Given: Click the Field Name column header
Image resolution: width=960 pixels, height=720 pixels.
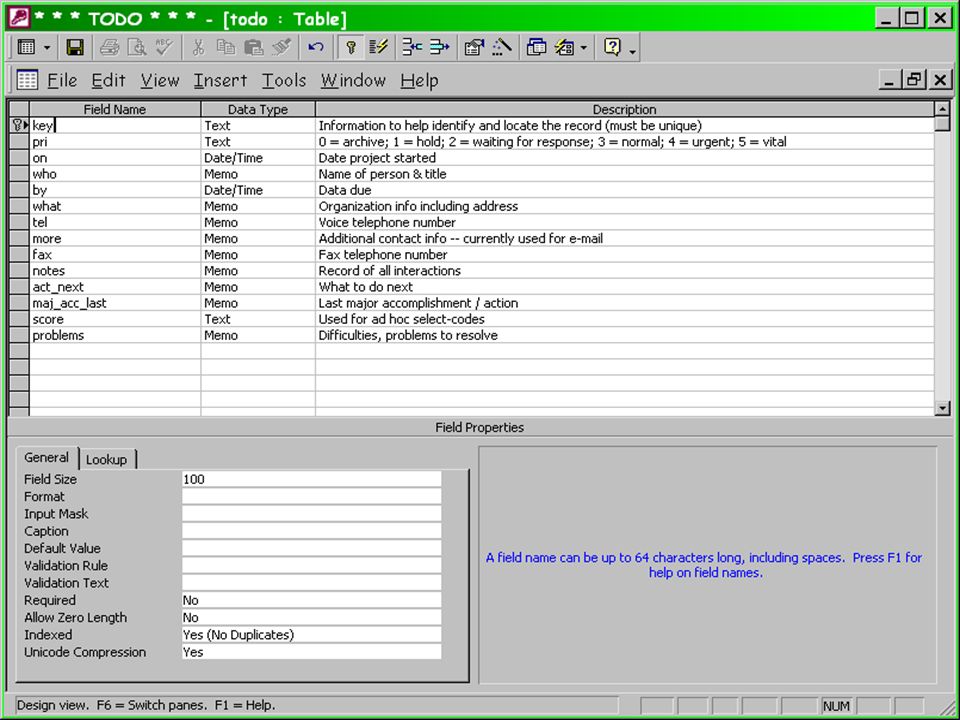Looking at the screenshot, I should click(x=115, y=110).
